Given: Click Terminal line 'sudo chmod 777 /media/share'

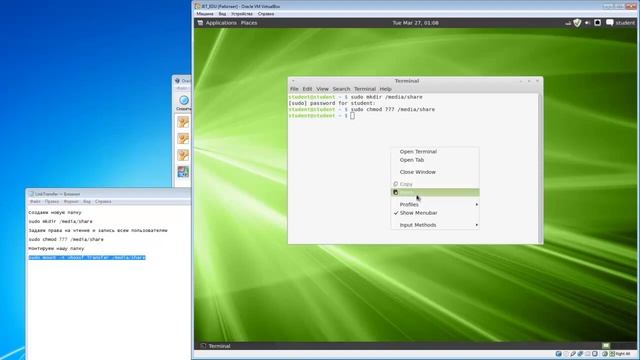Looking at the screenshot, I should (x=393, y=109).
